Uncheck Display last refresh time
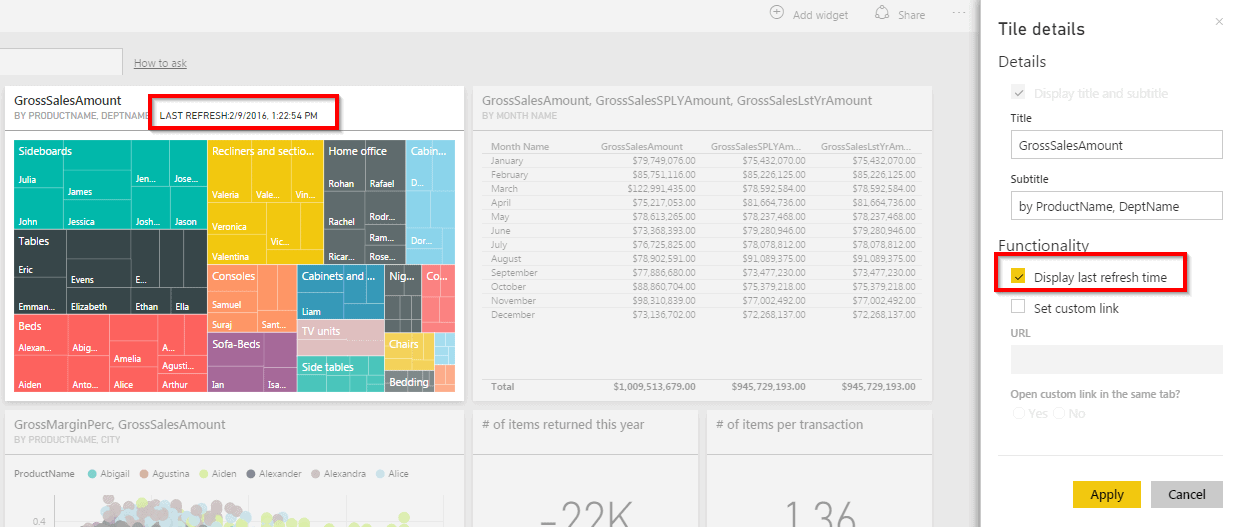Viewport: 1237px width, 527px height. coord(1019,277)
